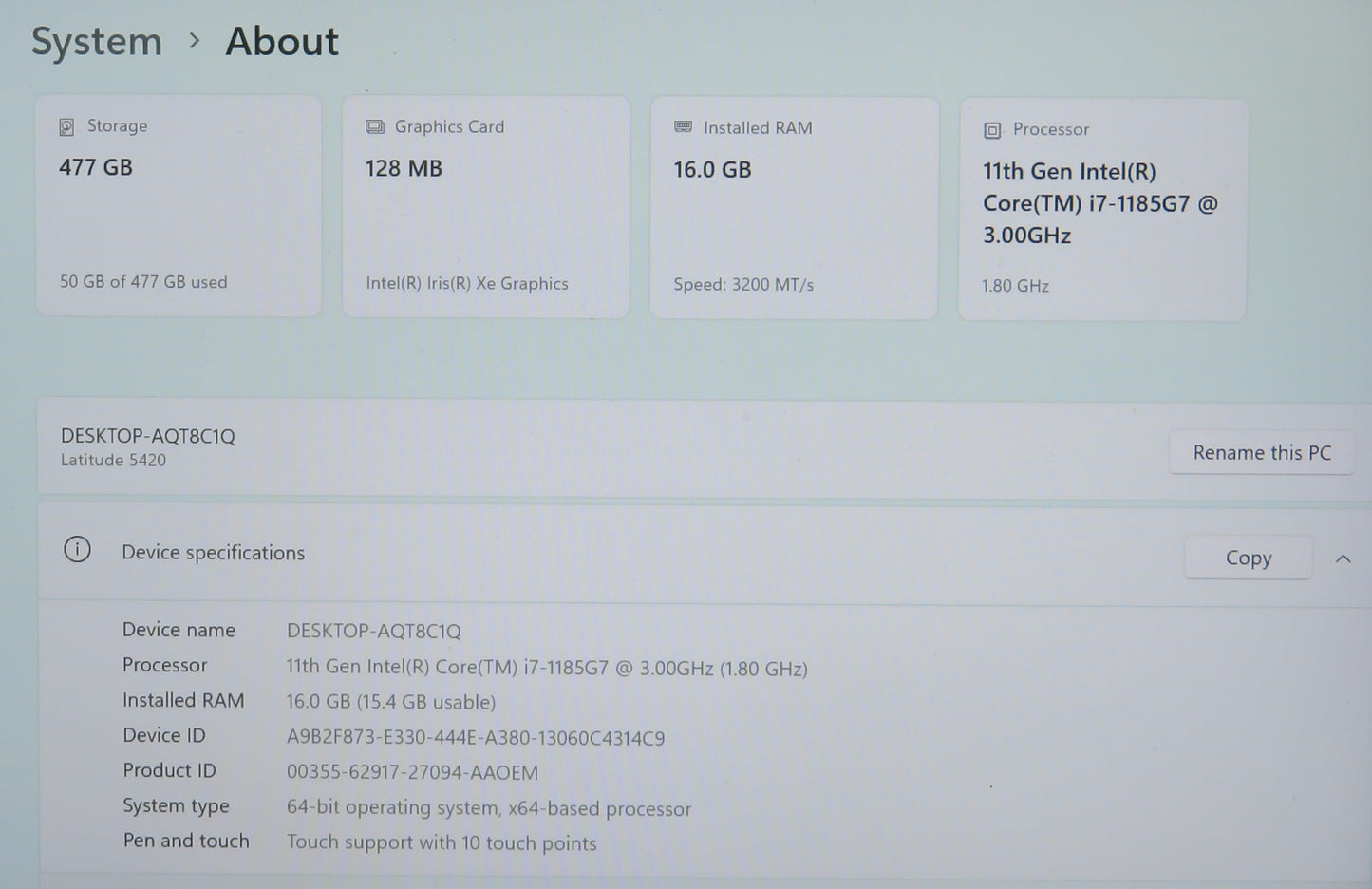Screen dimensions: 1372x889
Task: Click the About page heading
Action: point(282,42)
